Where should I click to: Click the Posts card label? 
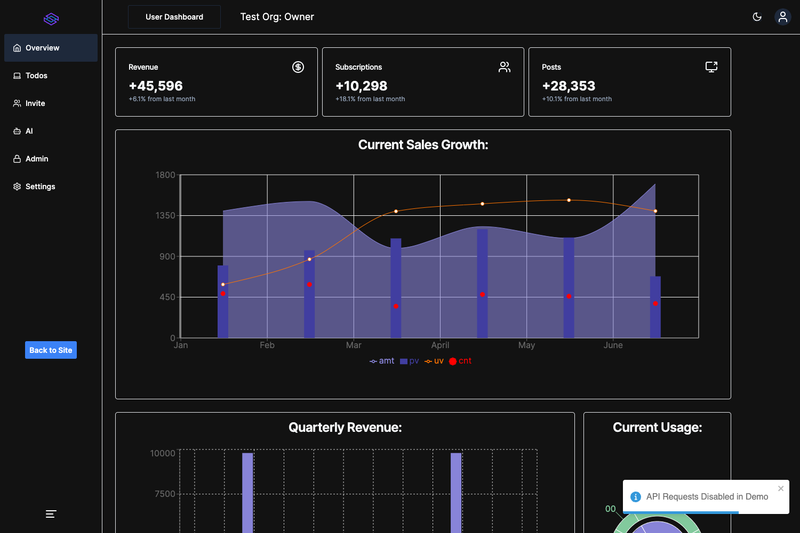click(552, 67)
